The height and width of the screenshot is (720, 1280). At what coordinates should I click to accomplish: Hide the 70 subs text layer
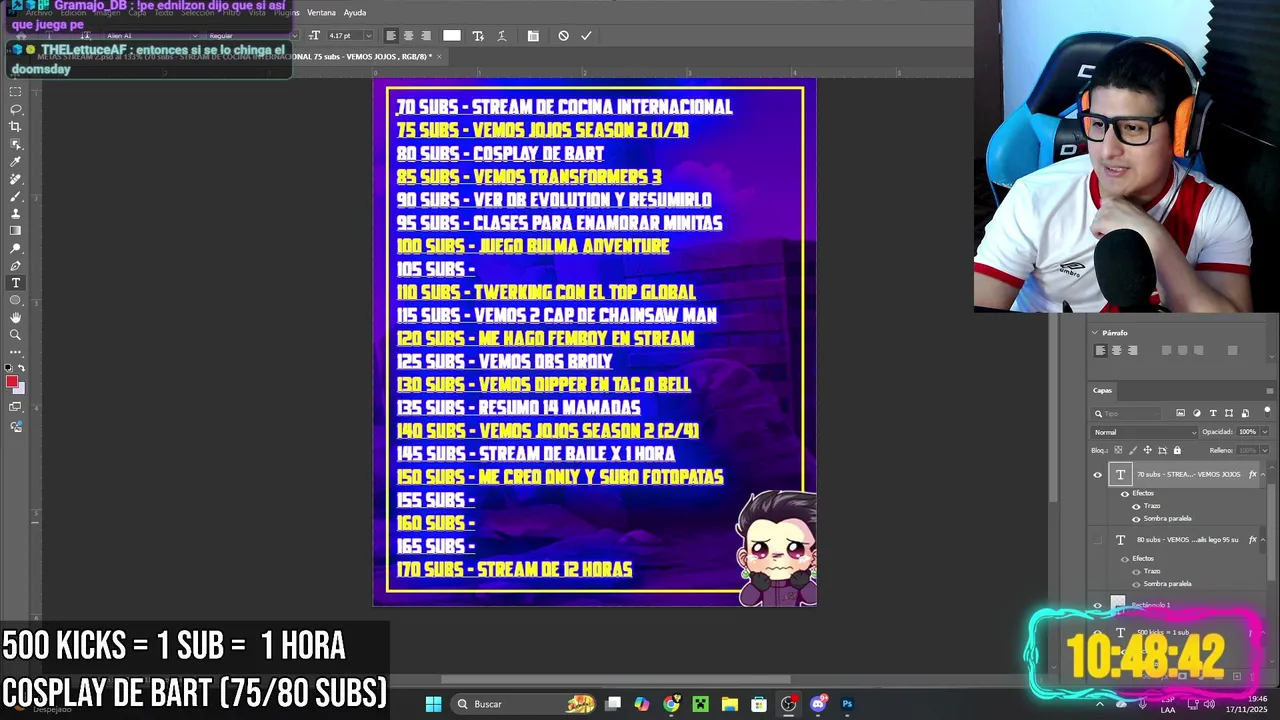coord(1098,475)
